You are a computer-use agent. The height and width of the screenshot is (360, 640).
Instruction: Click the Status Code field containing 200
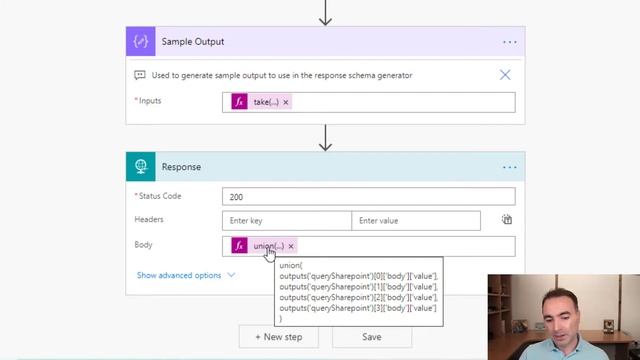click(x=369, y=197)
